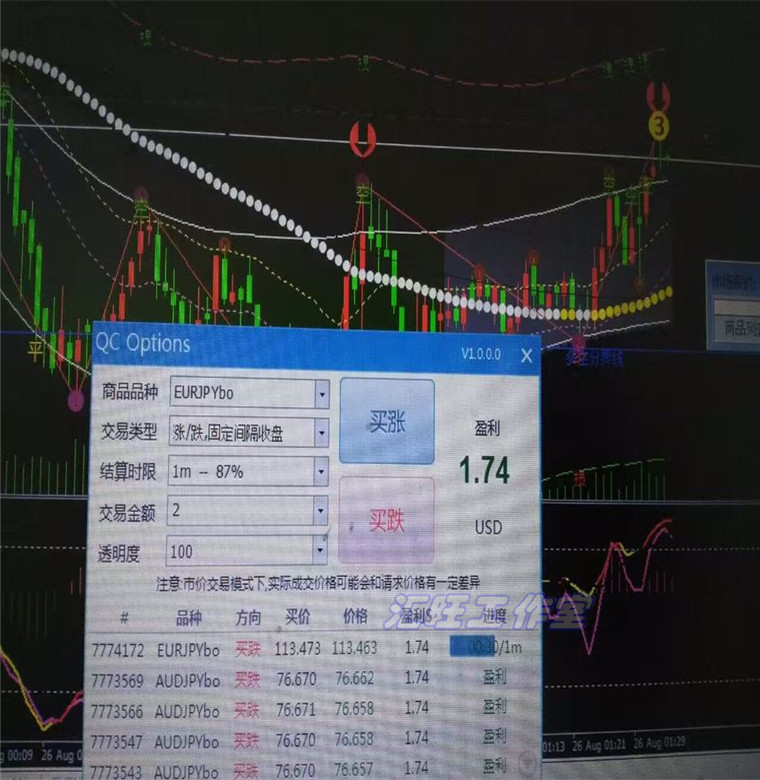
Task: Select order row 7773547
Action: tap(312, 740)
